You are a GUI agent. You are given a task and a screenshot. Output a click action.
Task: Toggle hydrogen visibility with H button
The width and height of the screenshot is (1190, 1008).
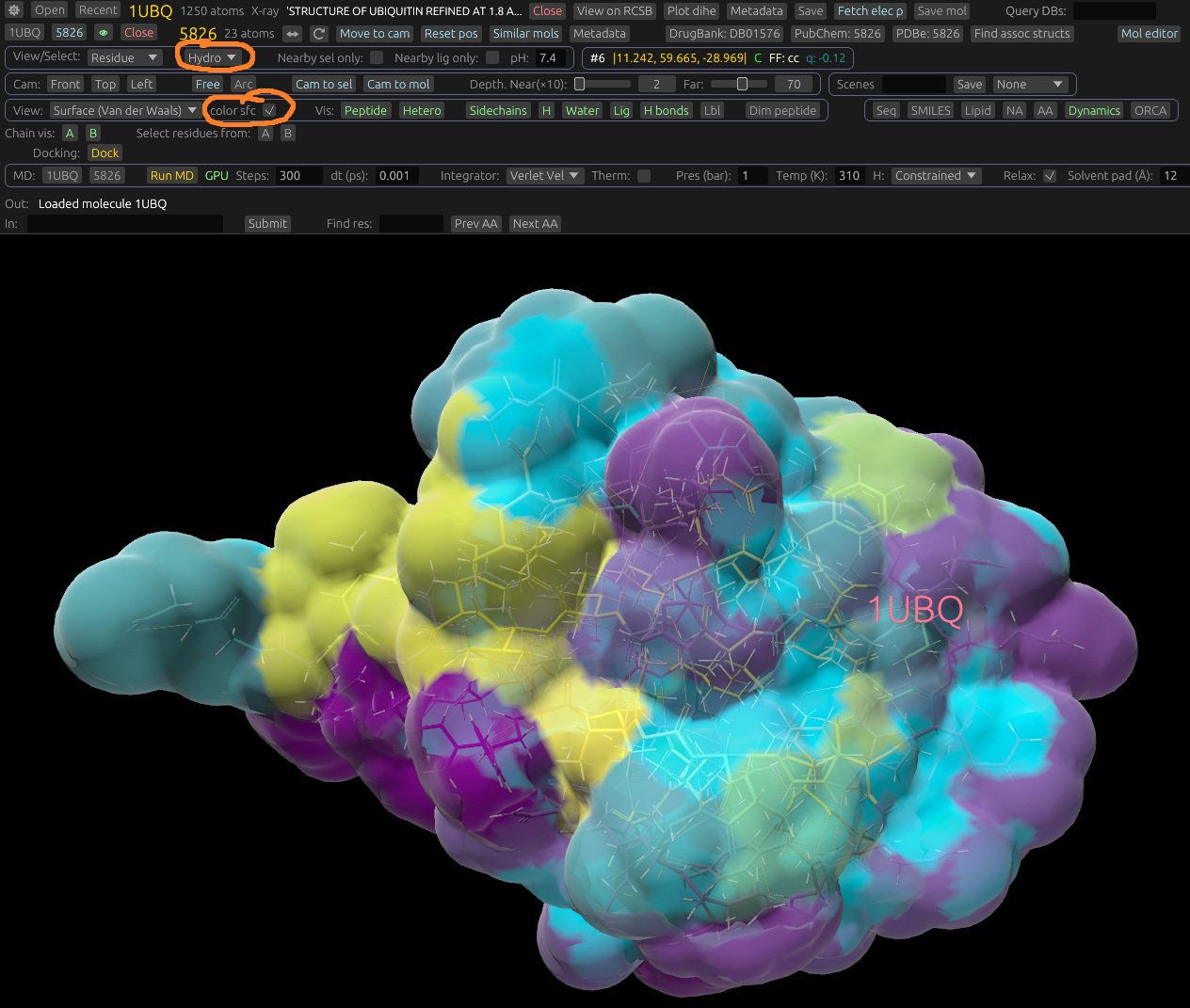click(x=546, y=111)
